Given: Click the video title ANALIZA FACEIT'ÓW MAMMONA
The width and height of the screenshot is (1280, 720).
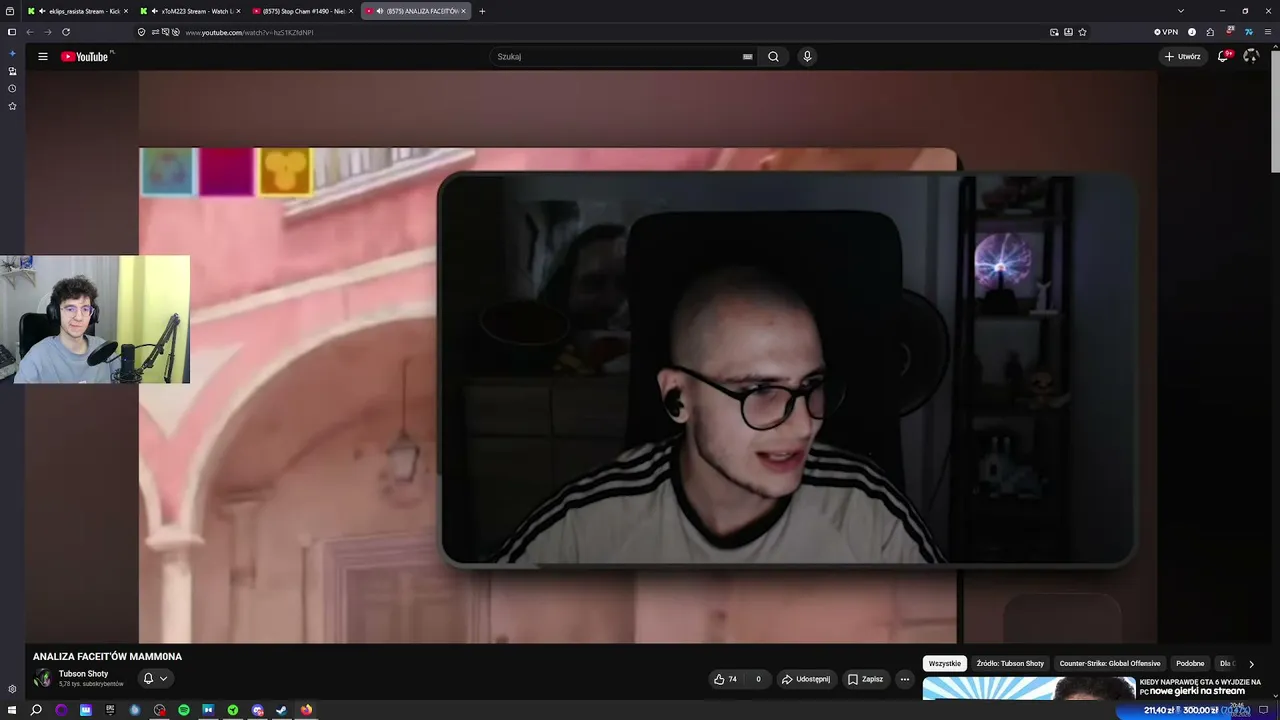Looking at the screenshot, I should pyautogui.click(x=107, y=657).
